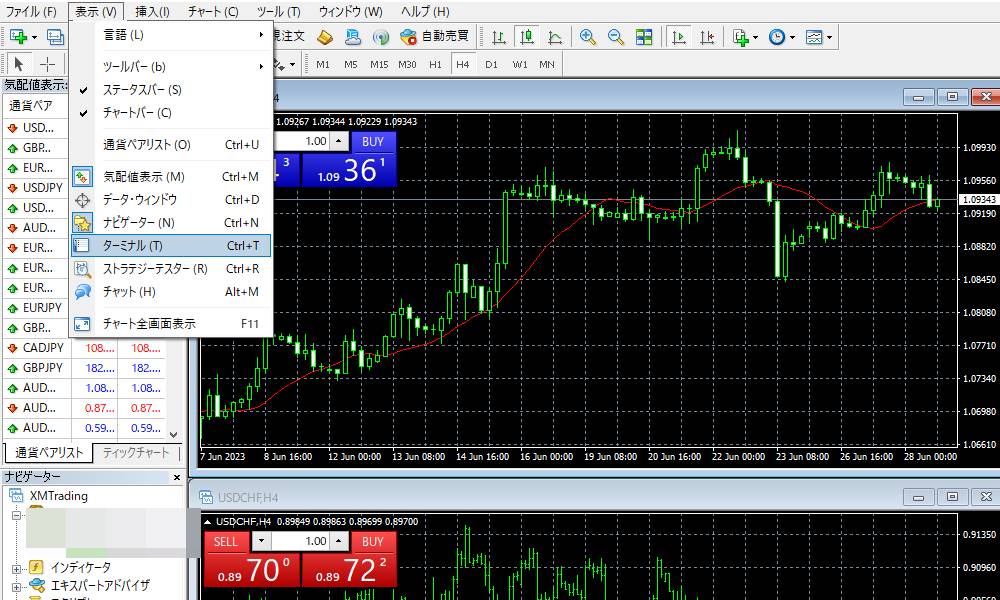The image size is (1000, 600).
Task: Click the chart shift icon
Action: [x=708, y=37]
